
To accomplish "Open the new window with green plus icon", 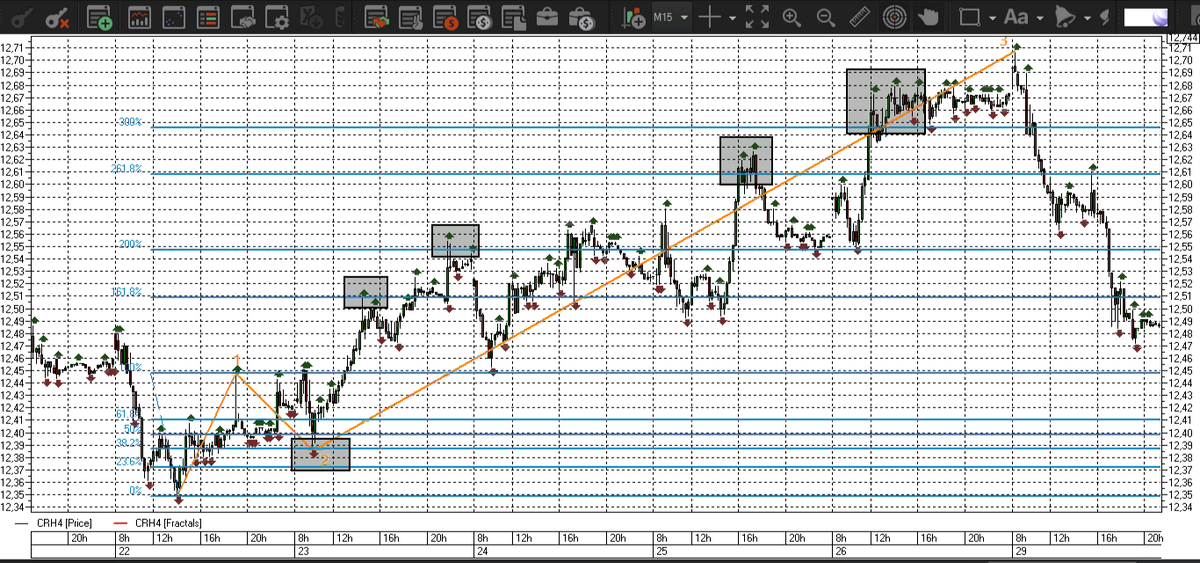I will tap(100, 17).
